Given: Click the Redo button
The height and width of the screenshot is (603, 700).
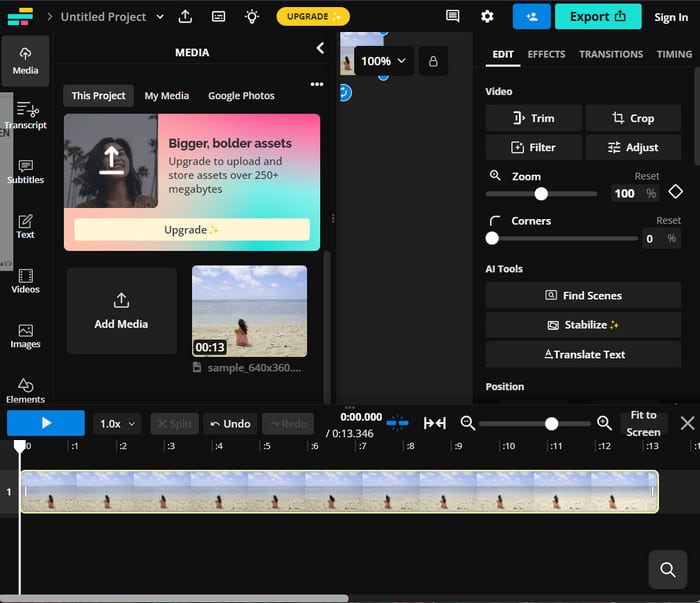Looking at the screenshot, I should 288,424.
